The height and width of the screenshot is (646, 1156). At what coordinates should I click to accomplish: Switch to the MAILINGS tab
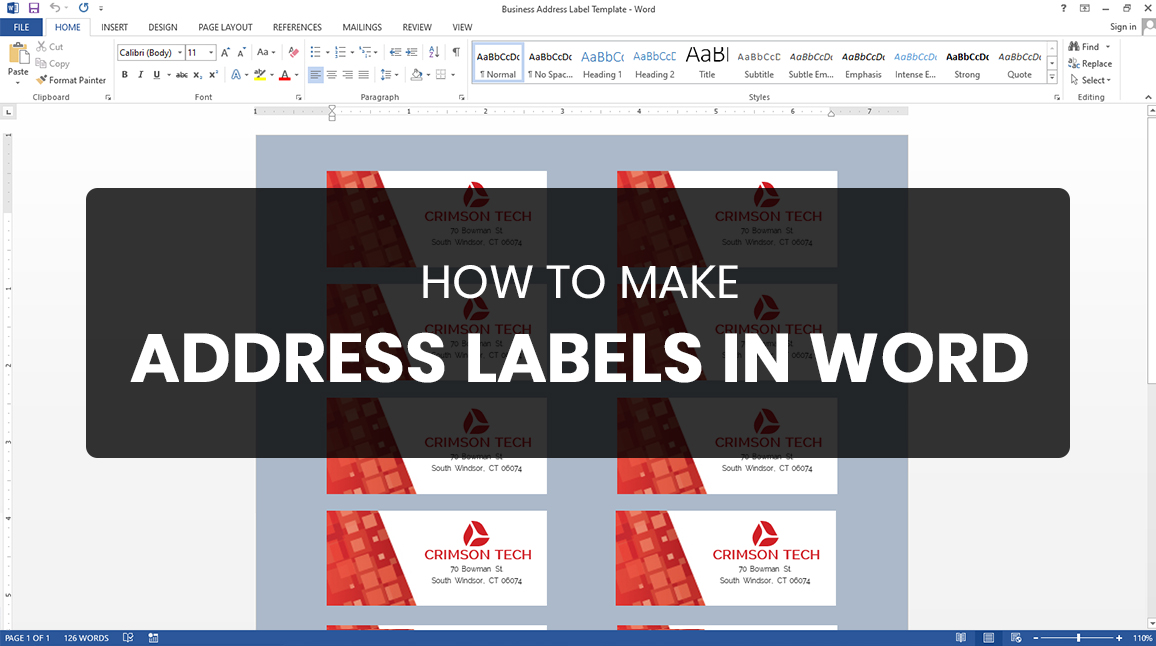(x=362, y=27)
